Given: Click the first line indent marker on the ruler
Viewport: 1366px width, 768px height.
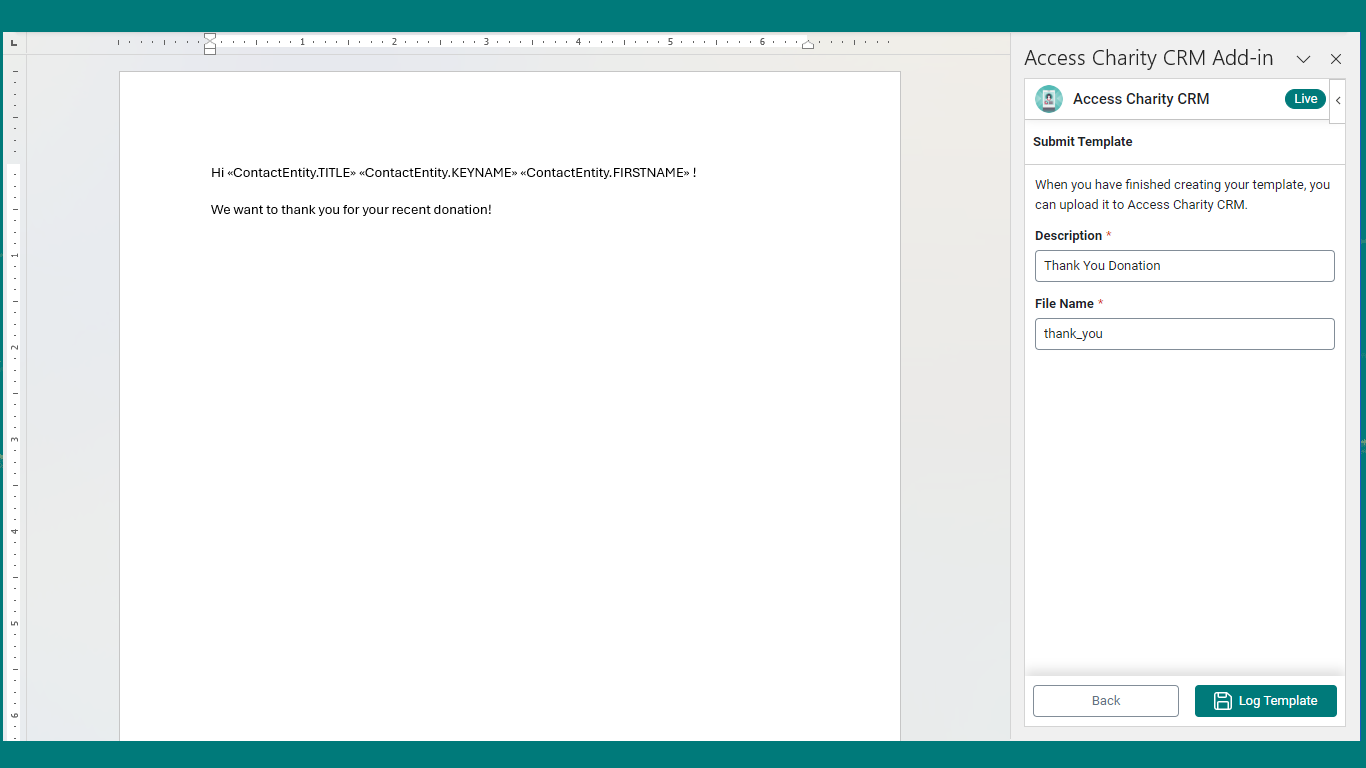Looking at the screenshot, I should coord(210,38).
